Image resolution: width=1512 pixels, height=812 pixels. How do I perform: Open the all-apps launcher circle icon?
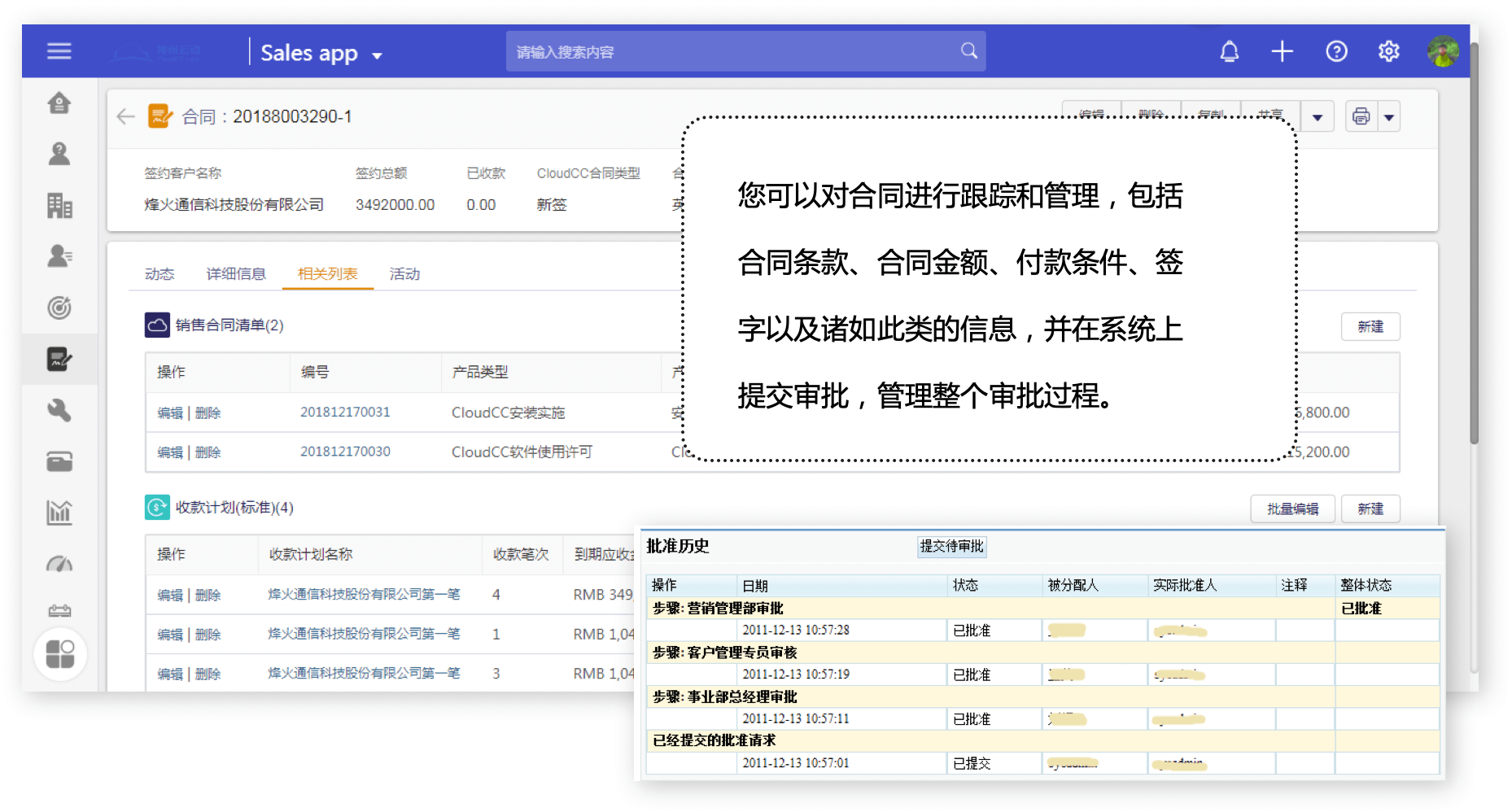point(60,654)
